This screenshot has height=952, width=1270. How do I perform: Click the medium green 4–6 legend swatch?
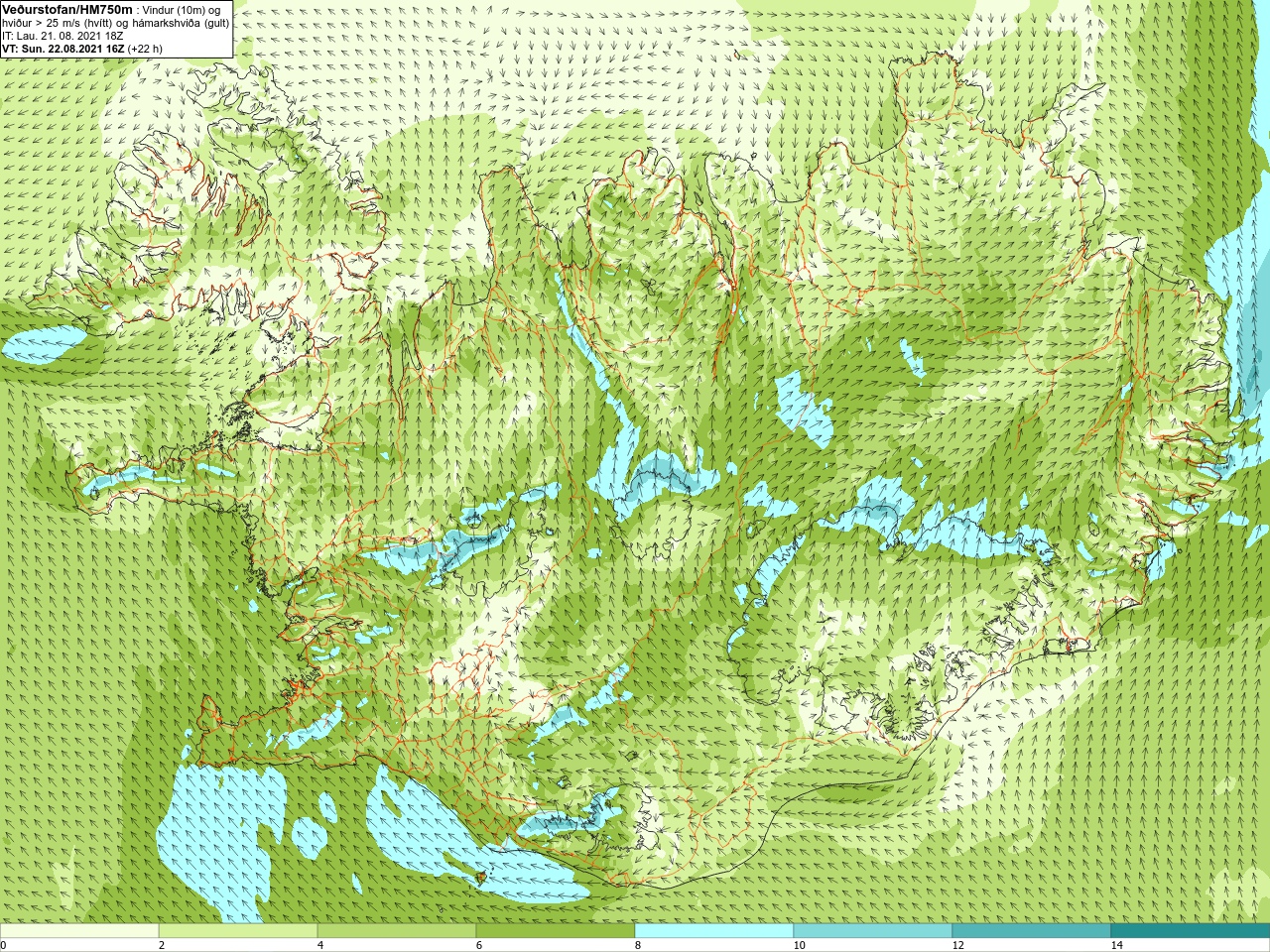point(397,931)
